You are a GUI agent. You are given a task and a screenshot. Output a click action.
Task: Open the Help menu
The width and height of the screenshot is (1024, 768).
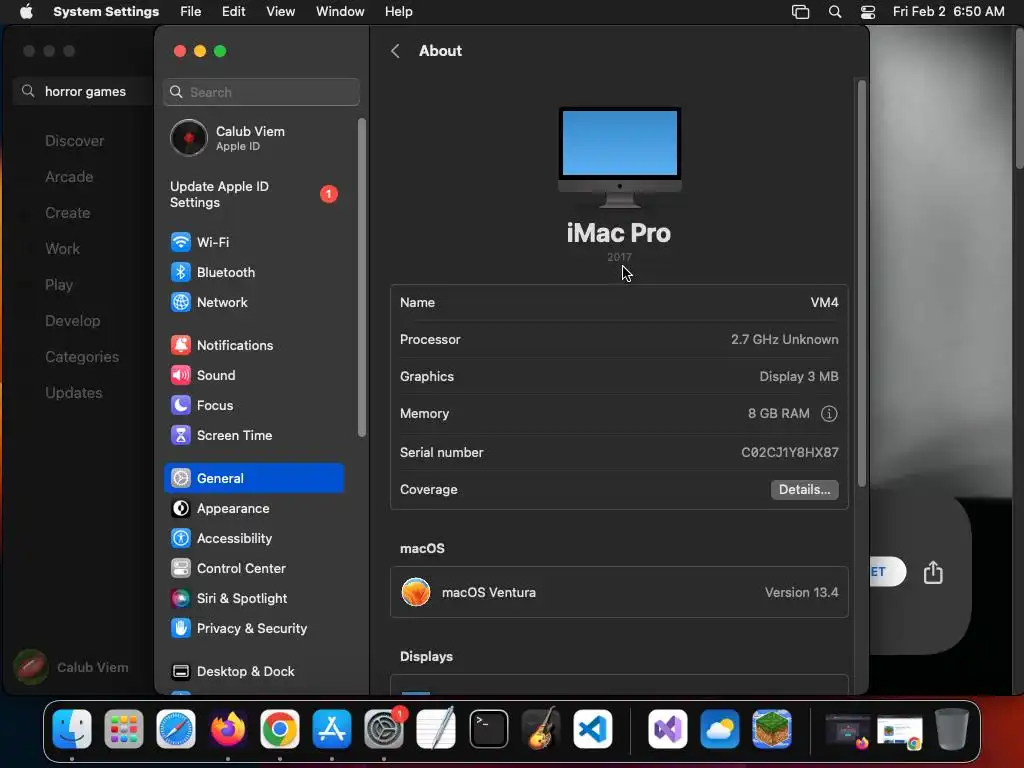pyautogui.click(x=398, y=12)
